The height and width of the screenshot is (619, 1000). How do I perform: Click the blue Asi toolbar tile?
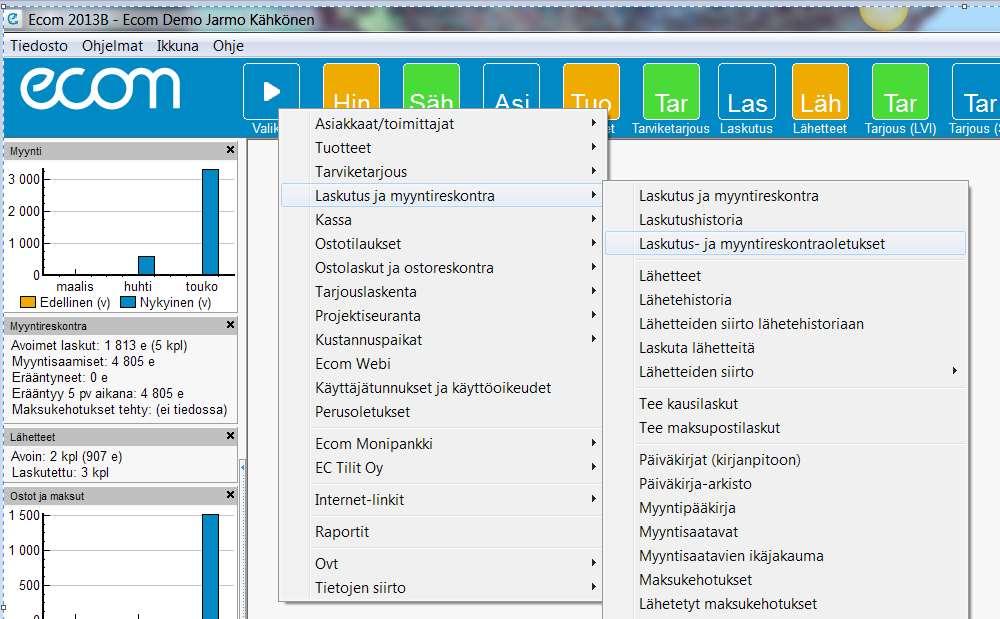click(x=511, y=89)
